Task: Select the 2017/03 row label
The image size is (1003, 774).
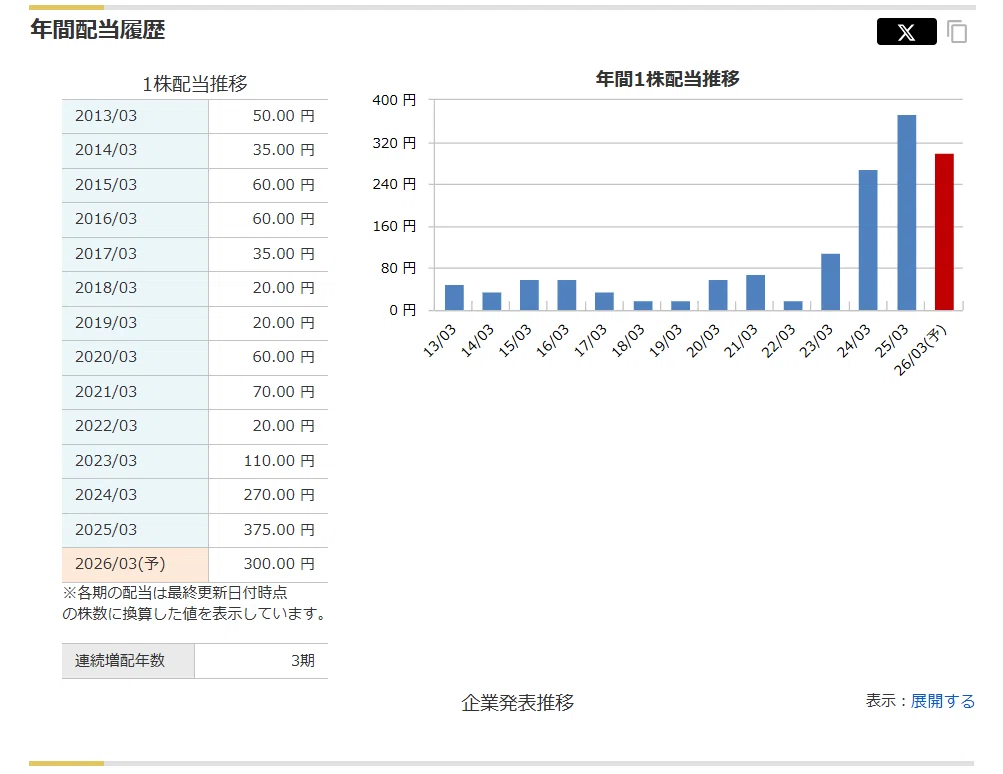Action: point(135,254)
